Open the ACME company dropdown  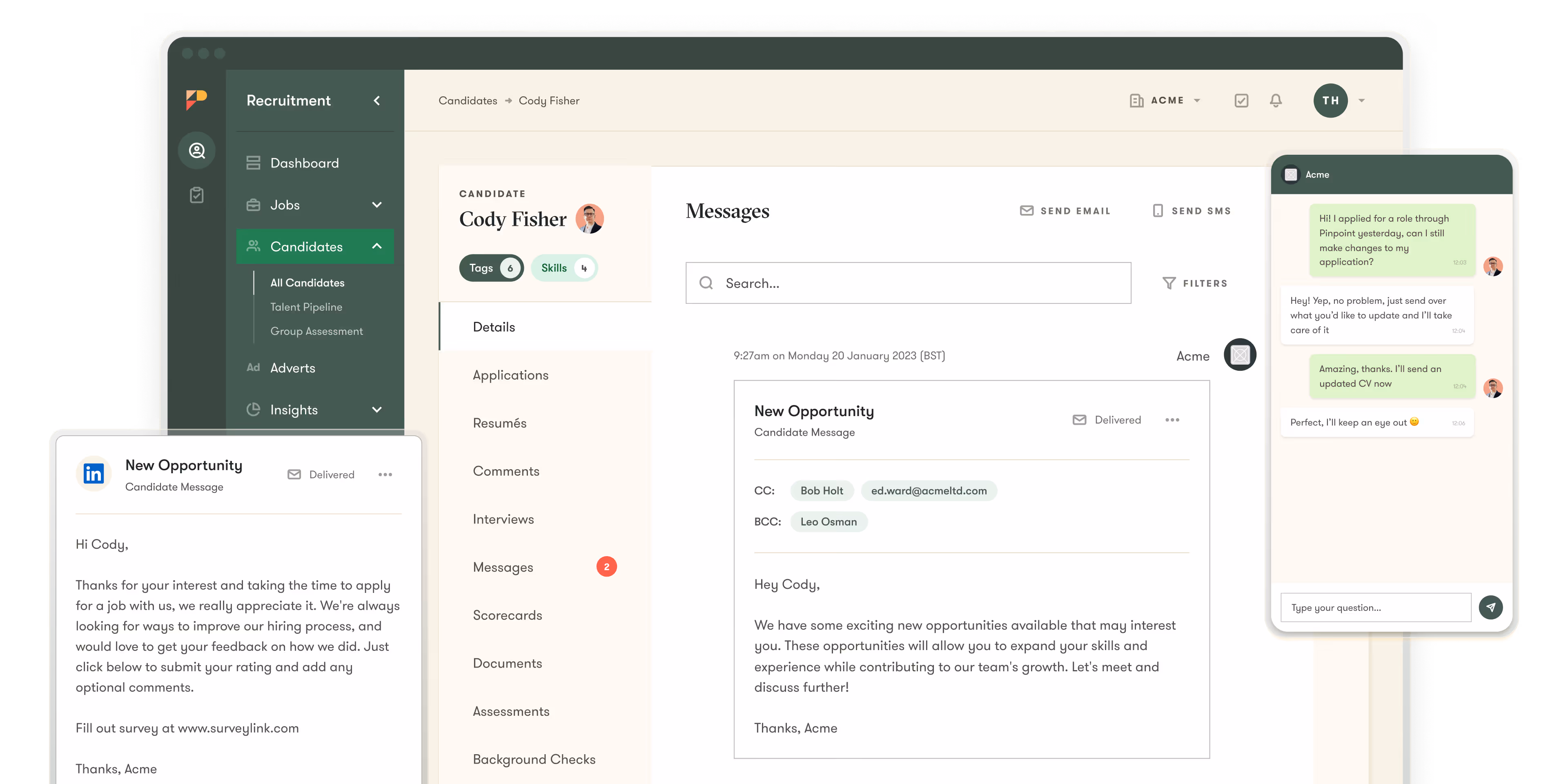point(1165,100)
